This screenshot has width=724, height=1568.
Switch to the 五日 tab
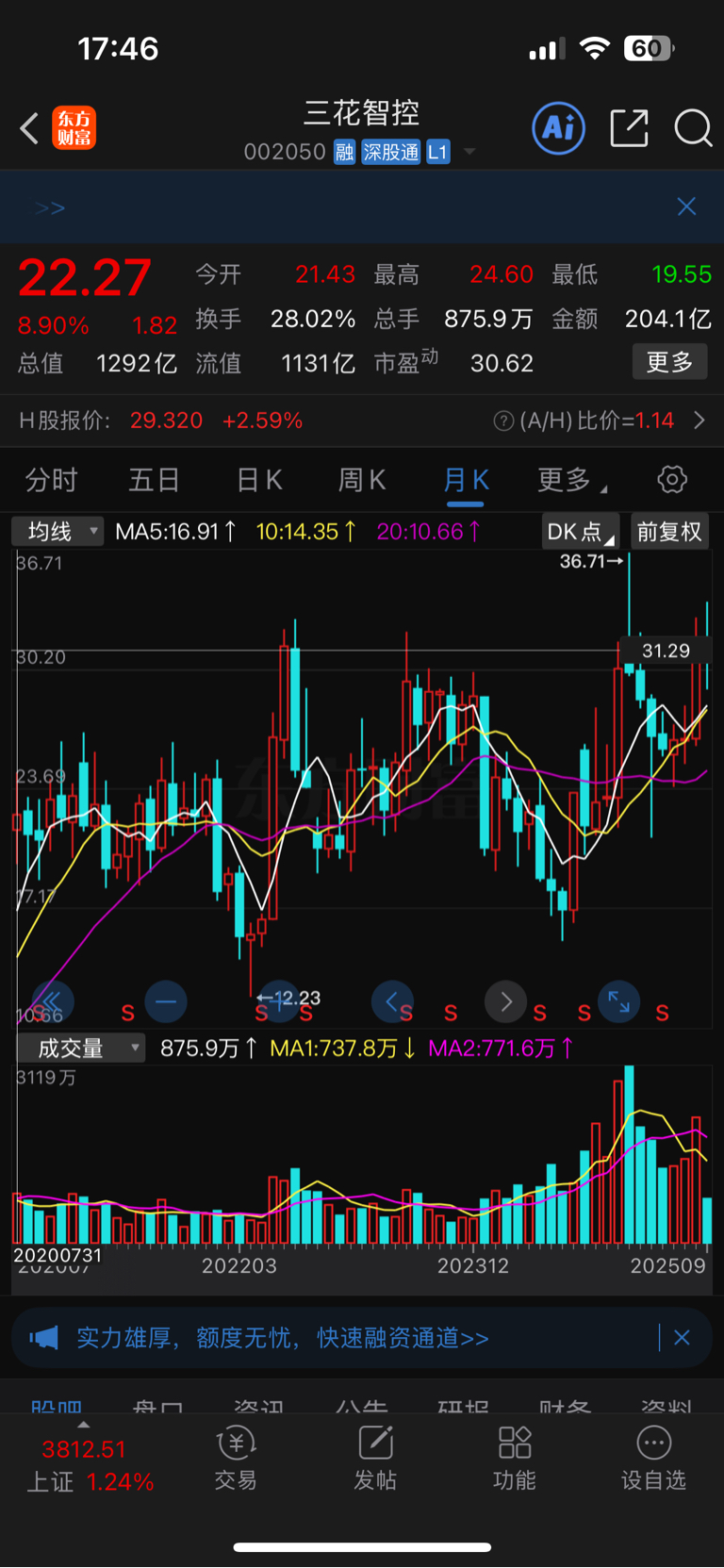pyautogui.click(x=154, y=480)
